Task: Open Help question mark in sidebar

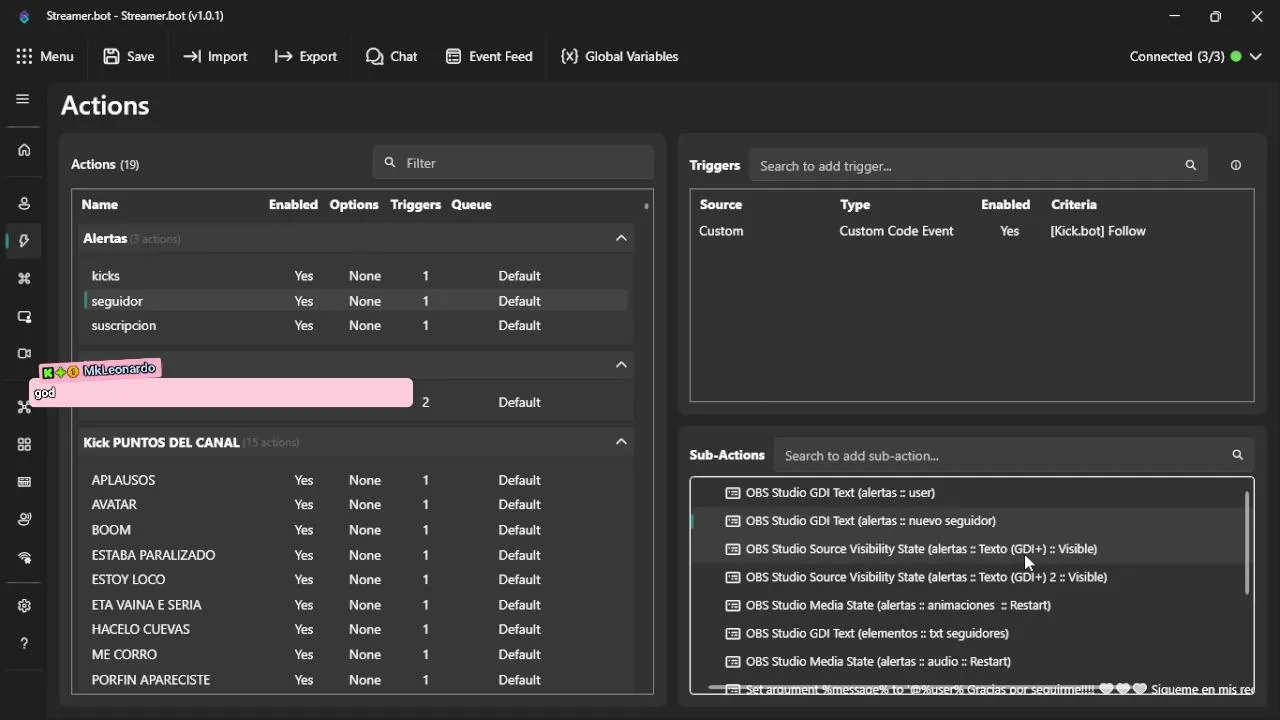Action: [24, 644]
